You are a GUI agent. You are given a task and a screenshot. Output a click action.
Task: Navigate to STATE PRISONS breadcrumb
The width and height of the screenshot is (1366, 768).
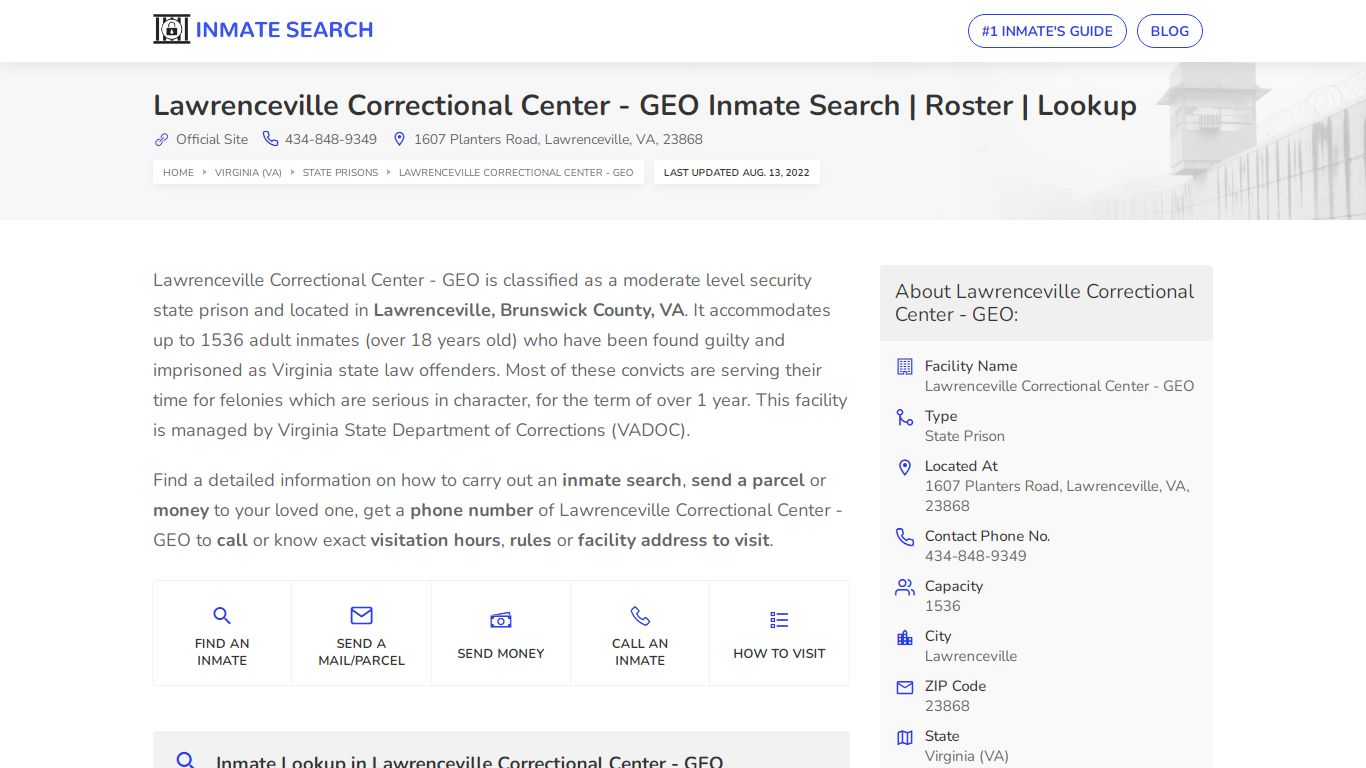coord(340,172)
